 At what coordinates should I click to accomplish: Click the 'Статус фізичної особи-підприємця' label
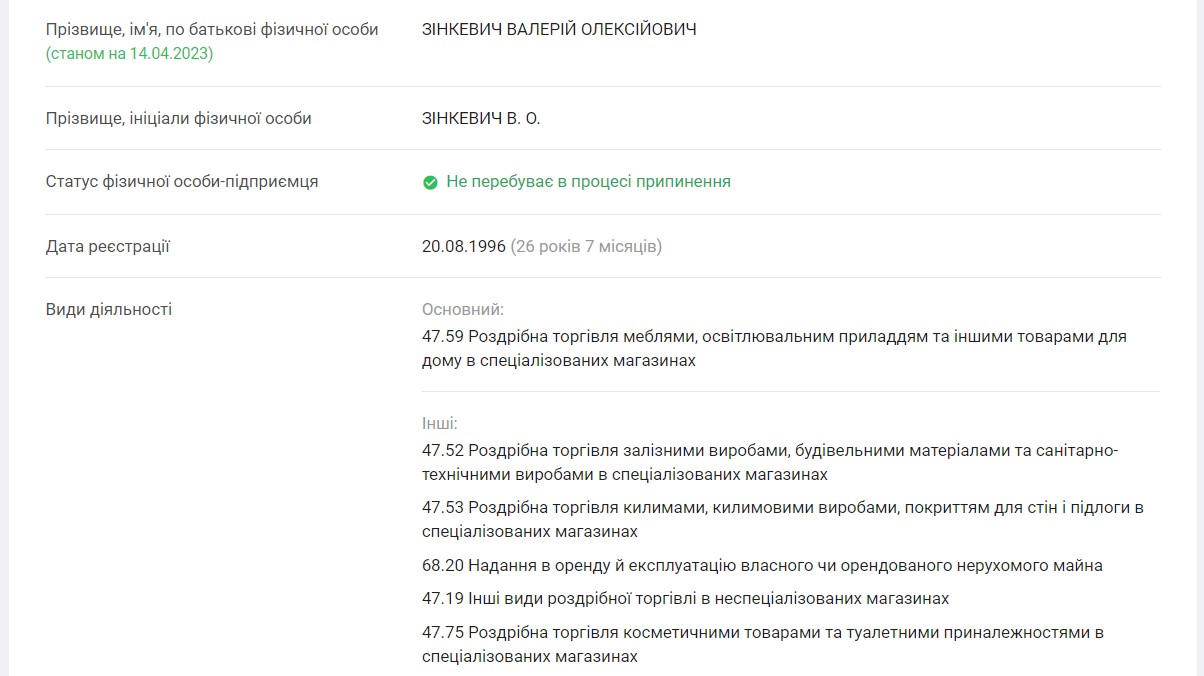[182, 182]
